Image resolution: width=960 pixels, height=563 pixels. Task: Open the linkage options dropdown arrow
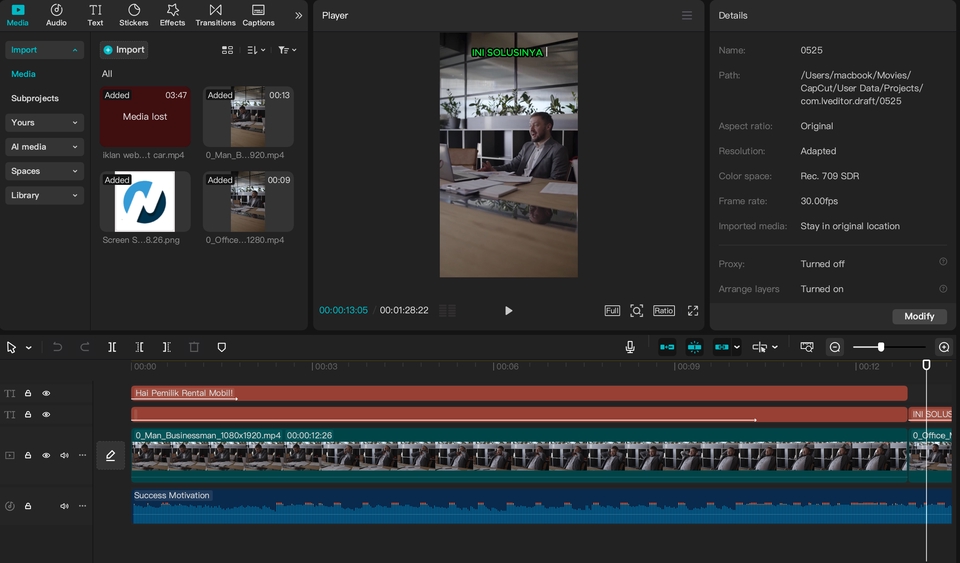coord(737,347)
